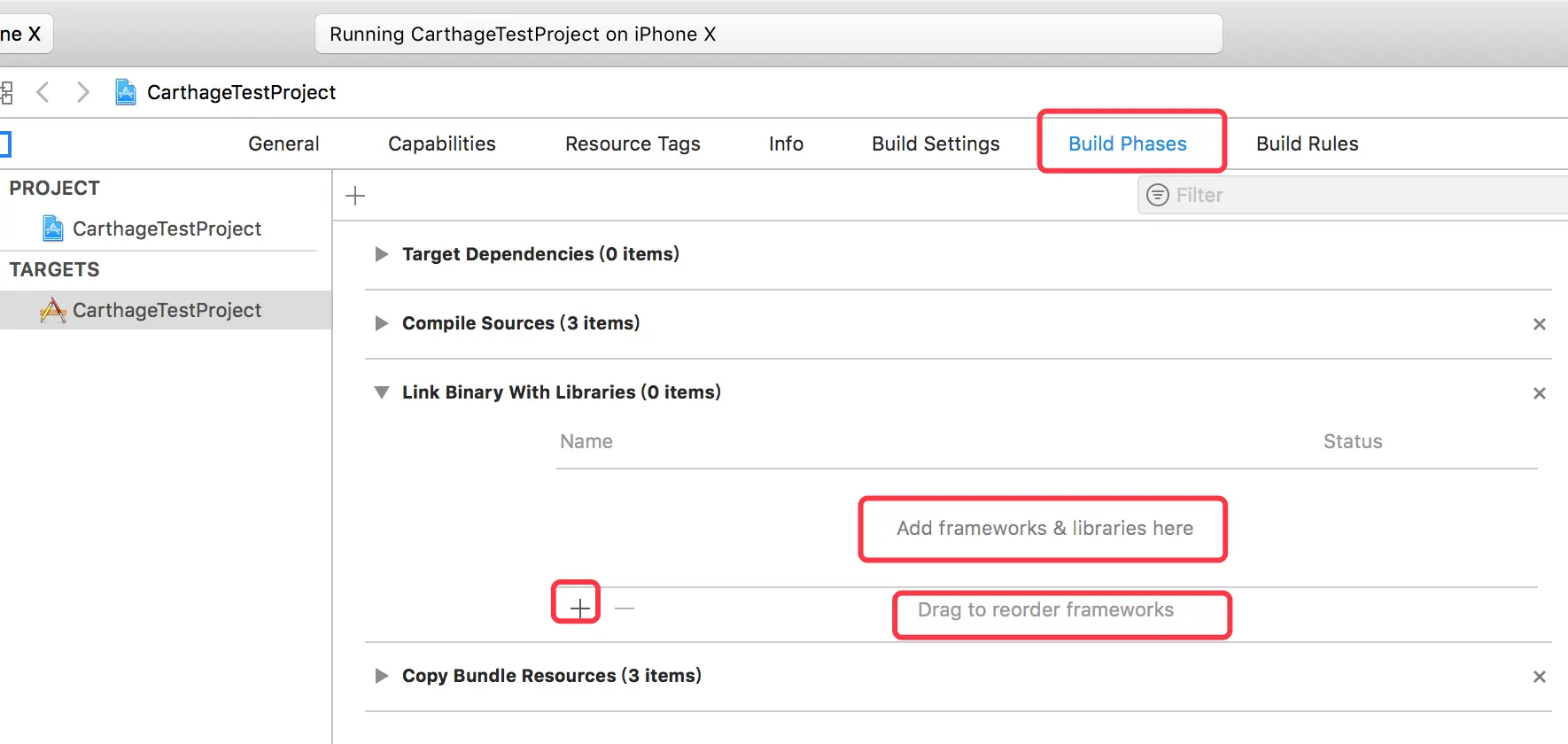The height and width of the screenshot is (744, 1568).
Task: Delete the Compile Sources phase
Action: point(1540,324)
